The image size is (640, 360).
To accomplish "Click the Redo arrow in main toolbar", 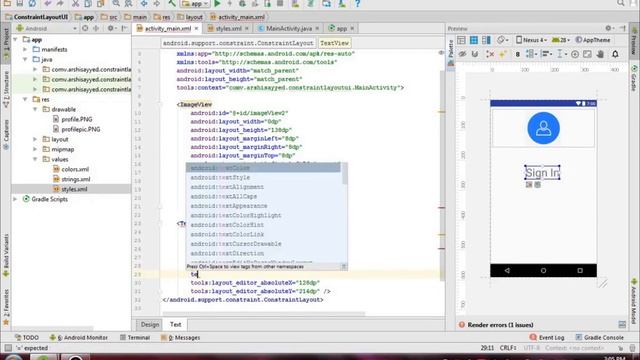I will 60,4.
